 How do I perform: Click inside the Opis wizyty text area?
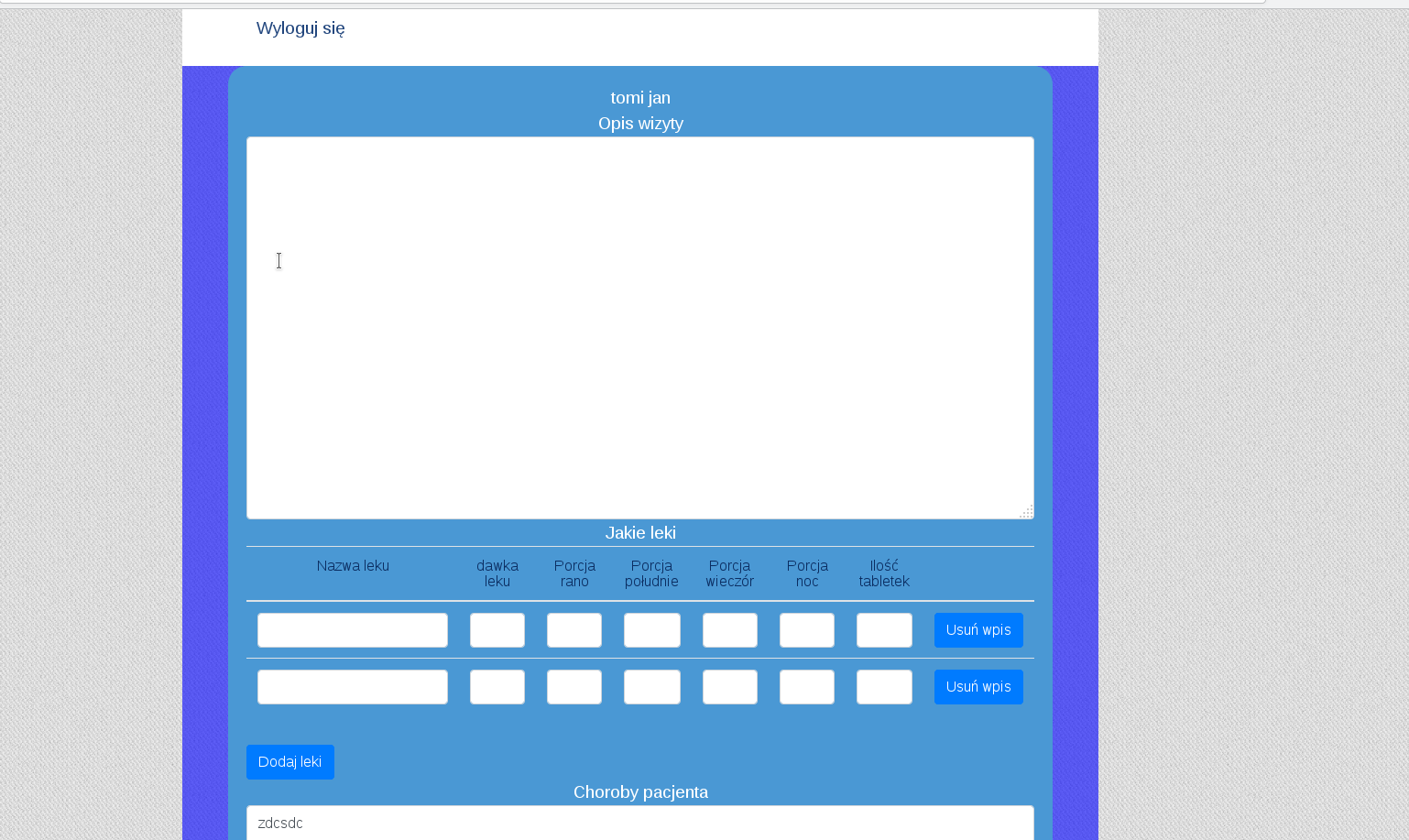tap(639, 327)
